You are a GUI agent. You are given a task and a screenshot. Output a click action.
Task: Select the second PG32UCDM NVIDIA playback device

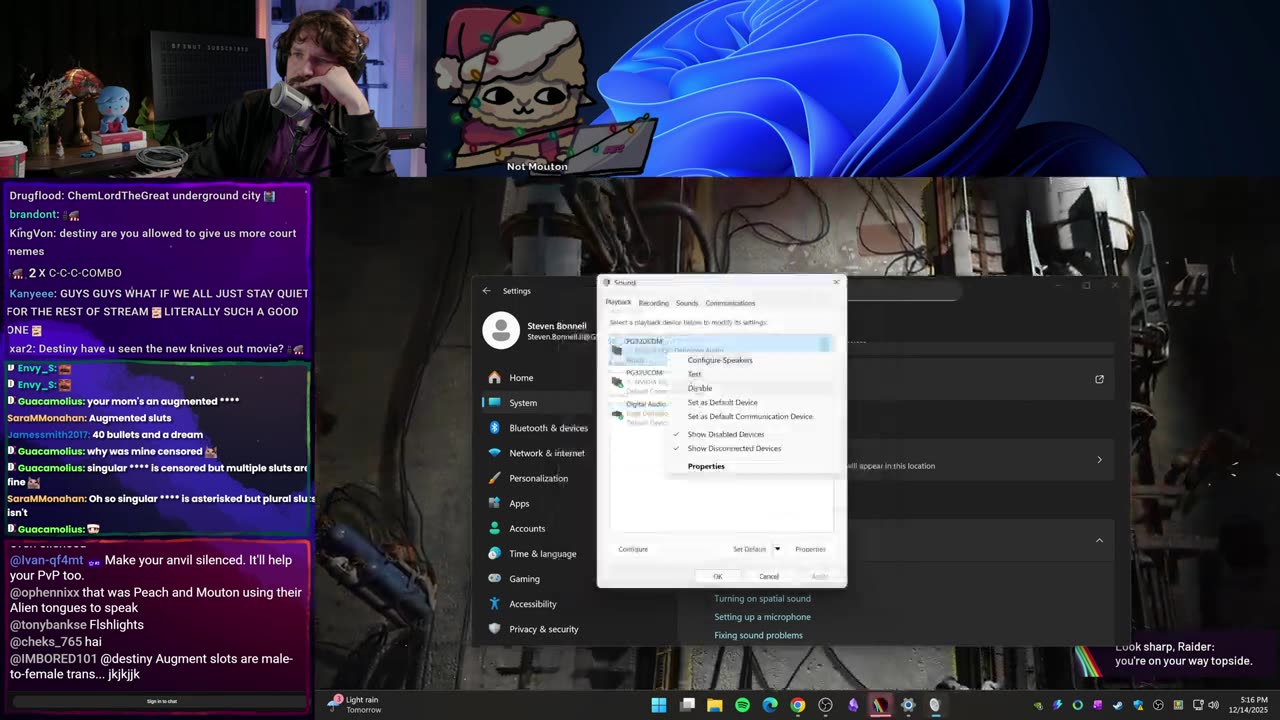[640, 380]
